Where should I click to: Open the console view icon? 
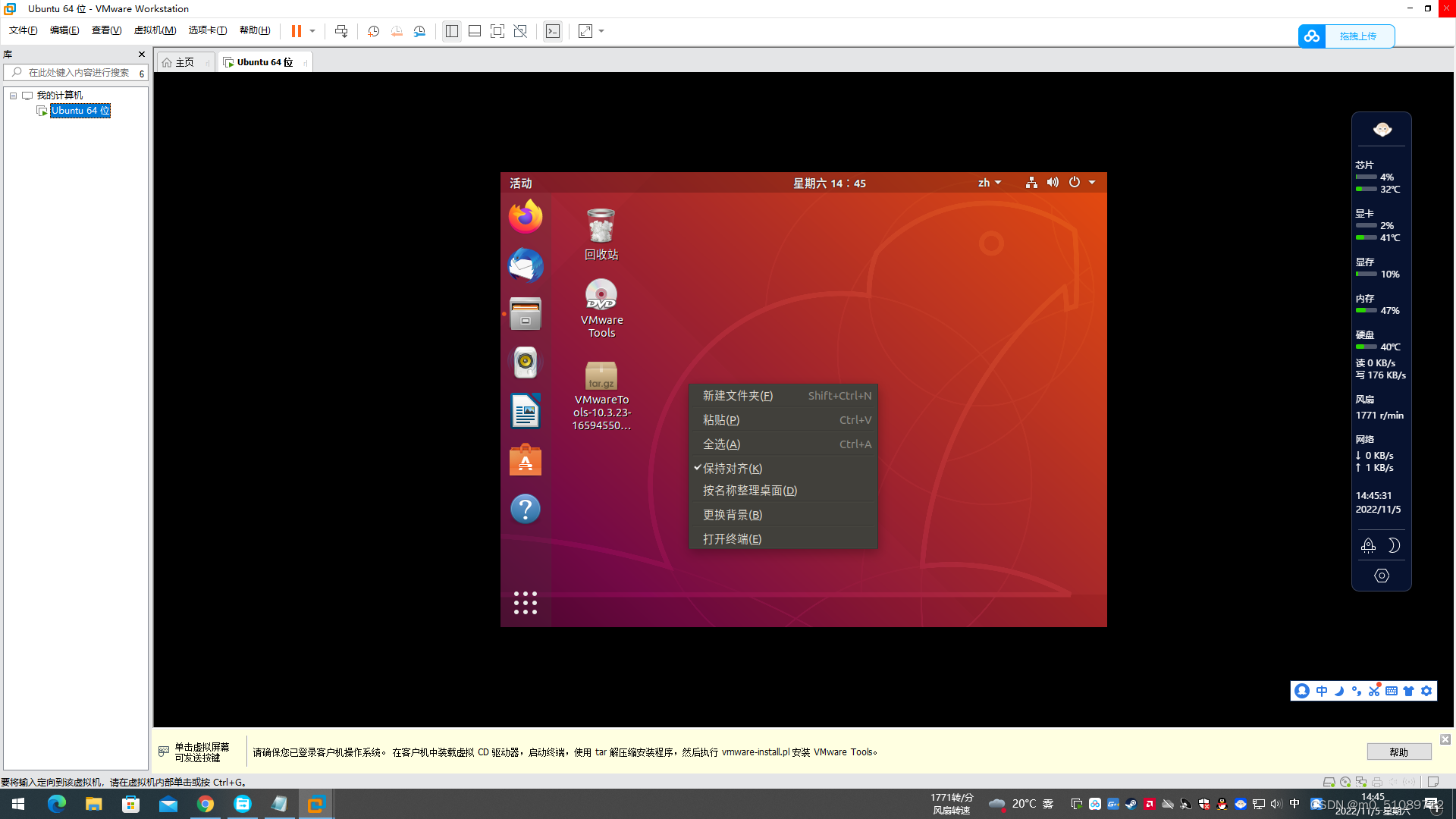tap(553, 31)
